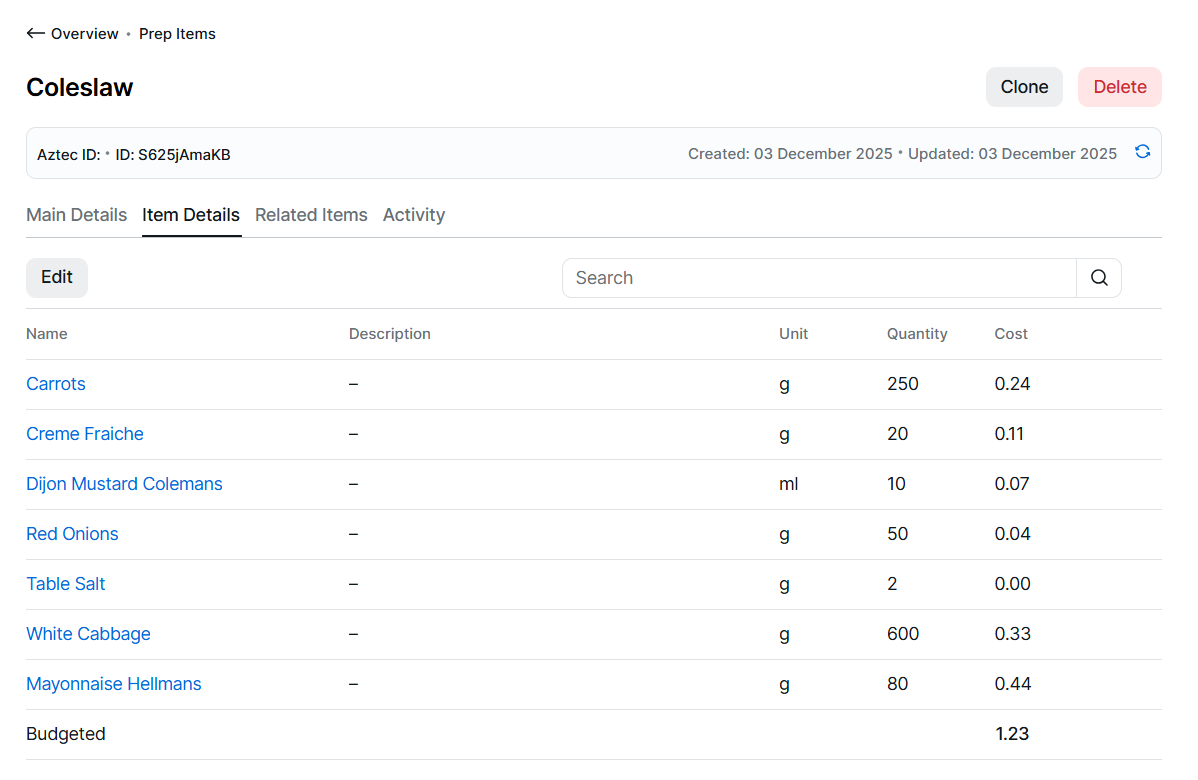Open Dijon Mustard Colemans item
This screenshot has width=1198, height=780.
(x=124, y=484)
